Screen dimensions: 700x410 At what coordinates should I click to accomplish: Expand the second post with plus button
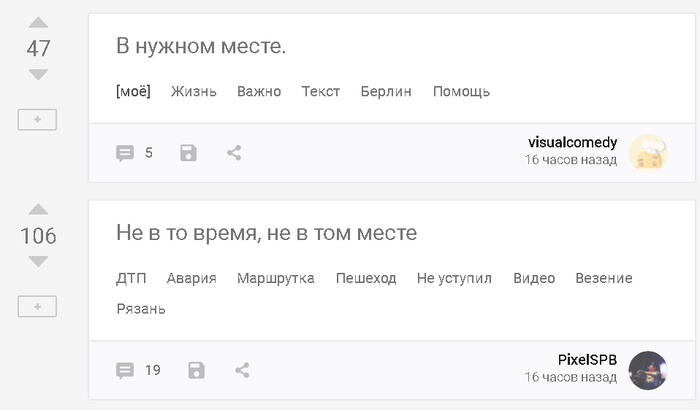click(x=37, y=307)
